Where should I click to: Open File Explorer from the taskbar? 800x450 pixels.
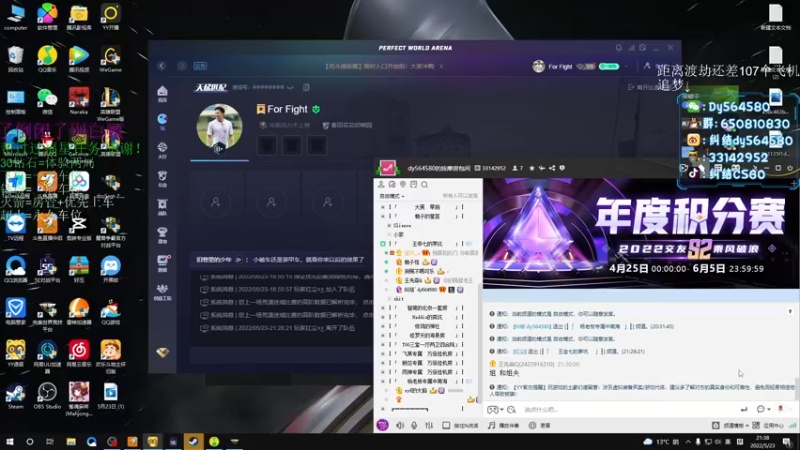71,441
